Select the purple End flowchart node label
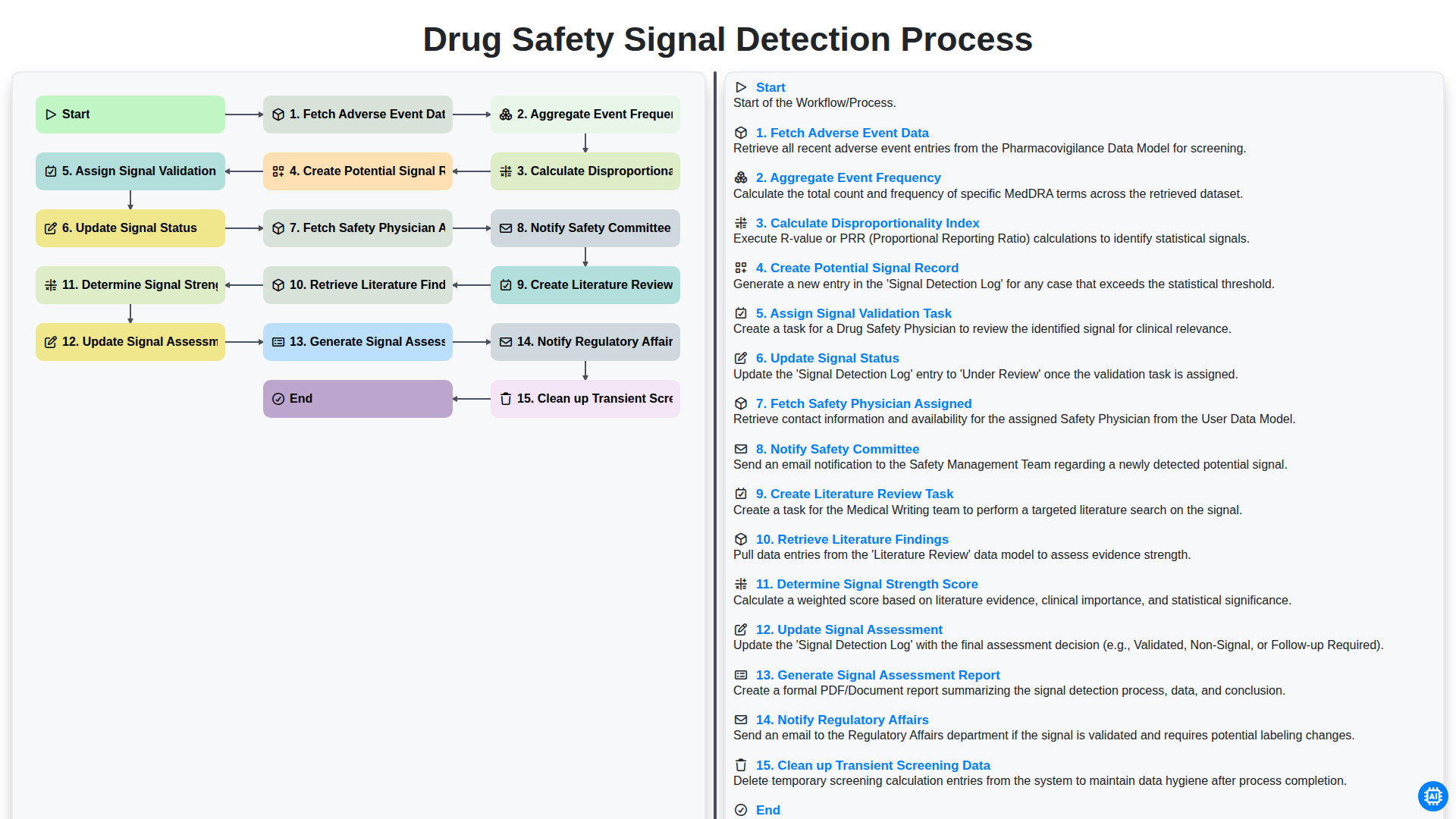Viewport: 1456px width, 819px height. [301, 399]
